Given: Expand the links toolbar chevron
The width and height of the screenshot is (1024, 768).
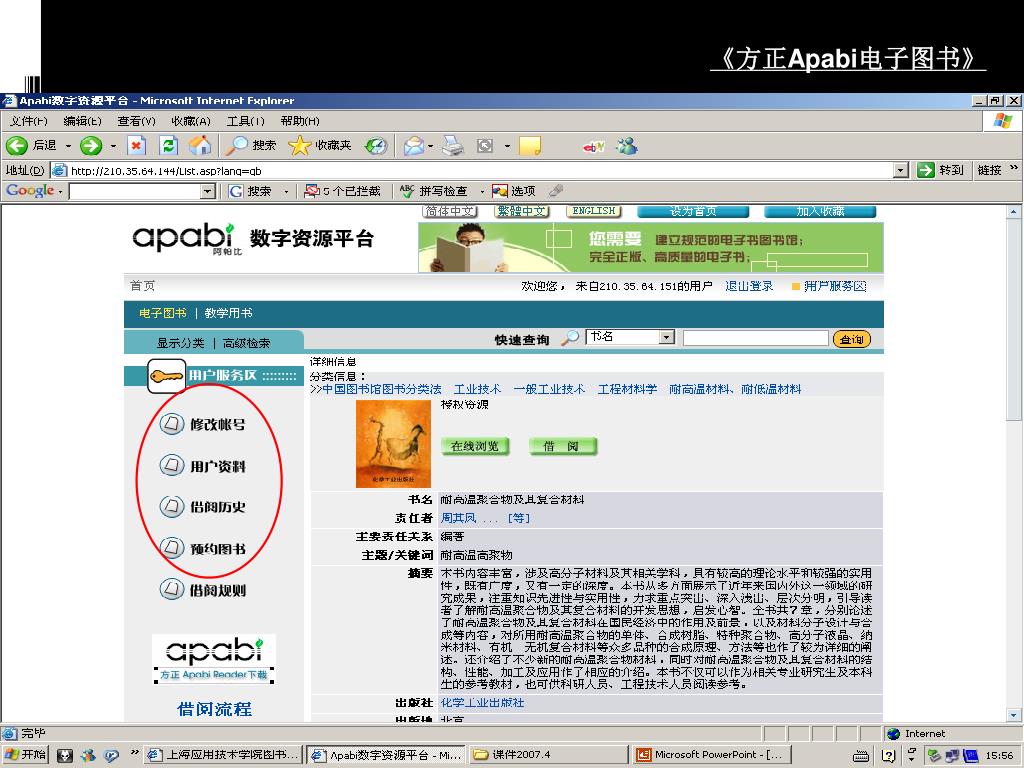Looking at the screenshot, I should [x=1014, y=168].
